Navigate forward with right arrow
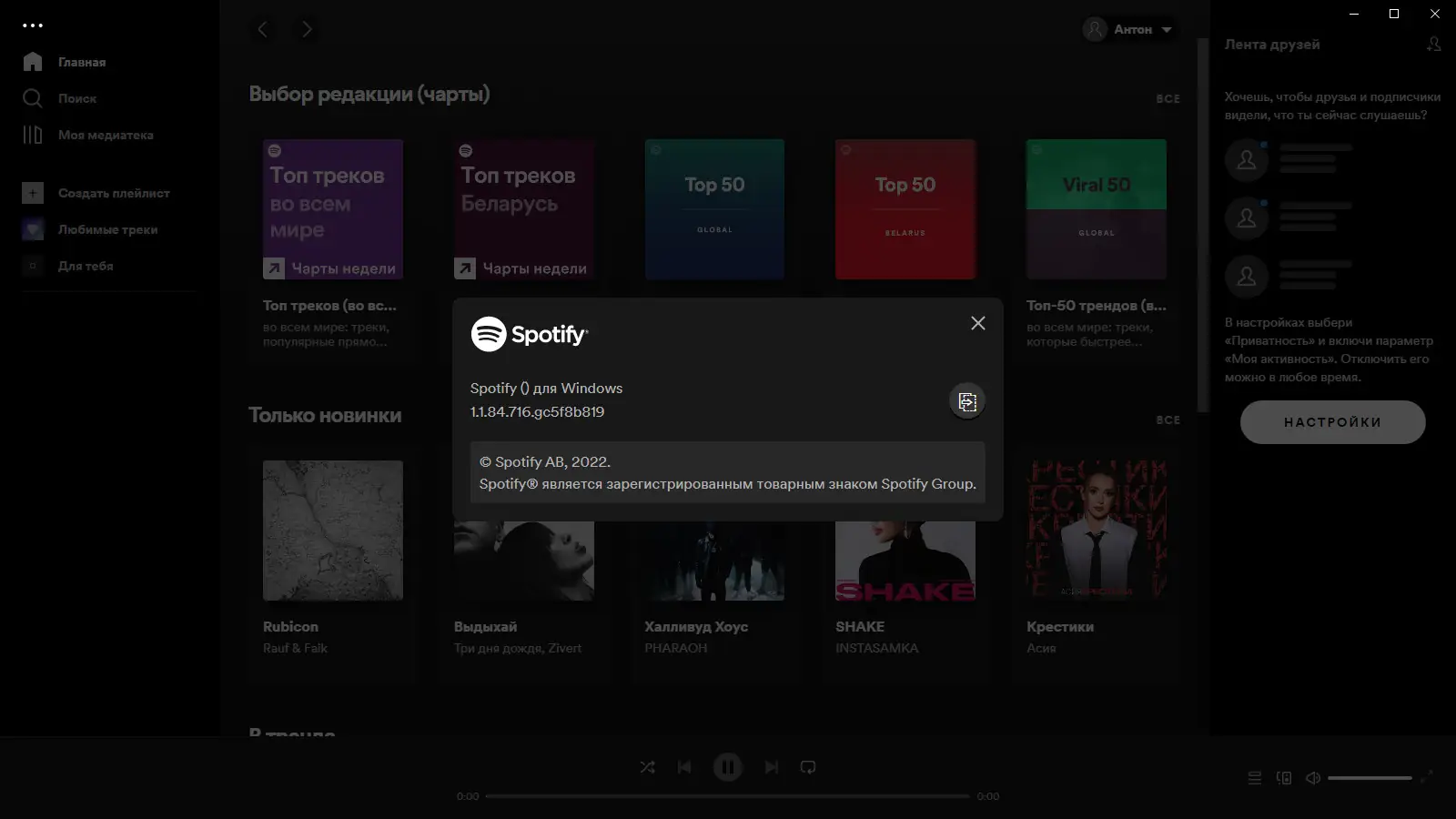Screen dimensions: 1456x819 (307, 29)
